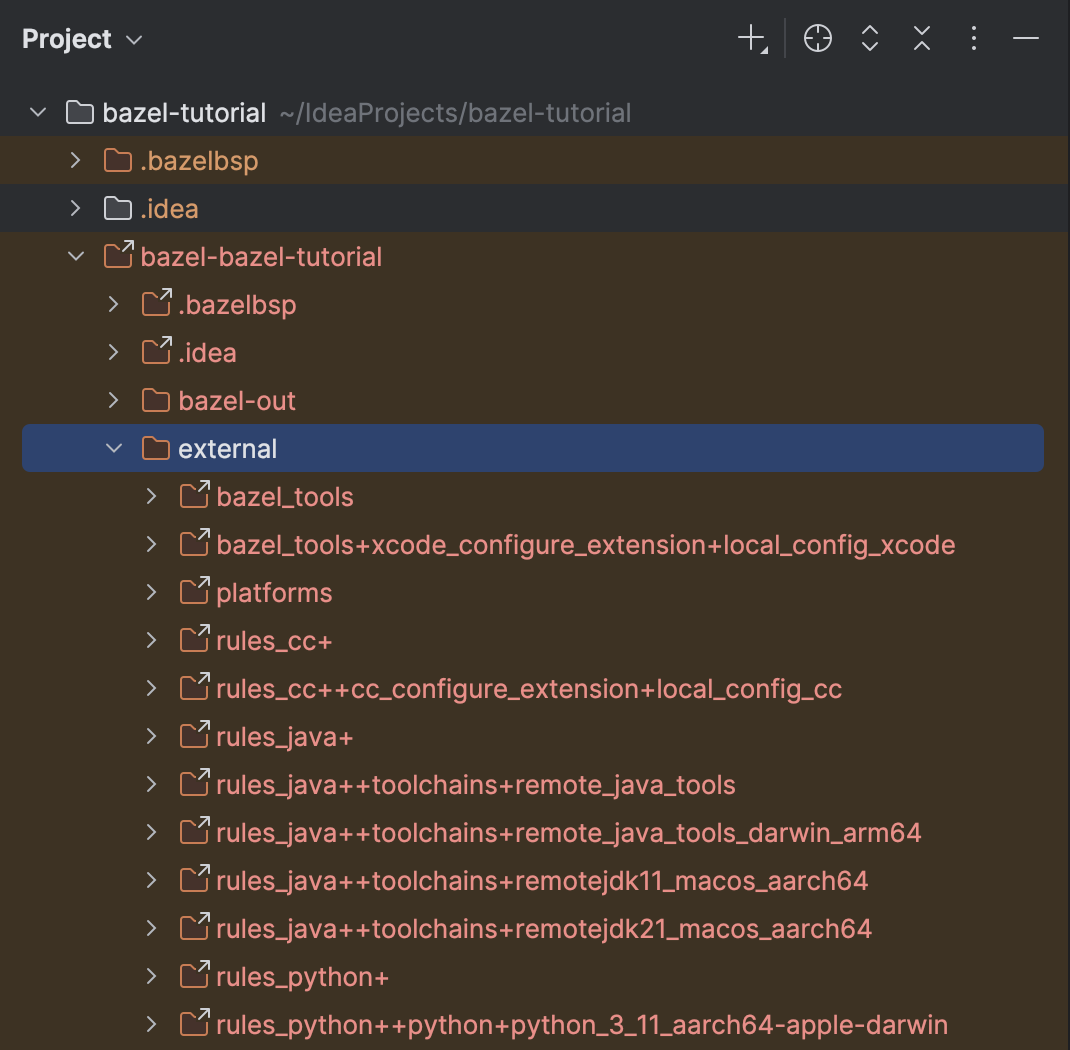Viewport: 1070px width, 1050px height.
Task: Click the folder icon next to bazel-out
Action: pyautogui.click(x=155, y=400)
